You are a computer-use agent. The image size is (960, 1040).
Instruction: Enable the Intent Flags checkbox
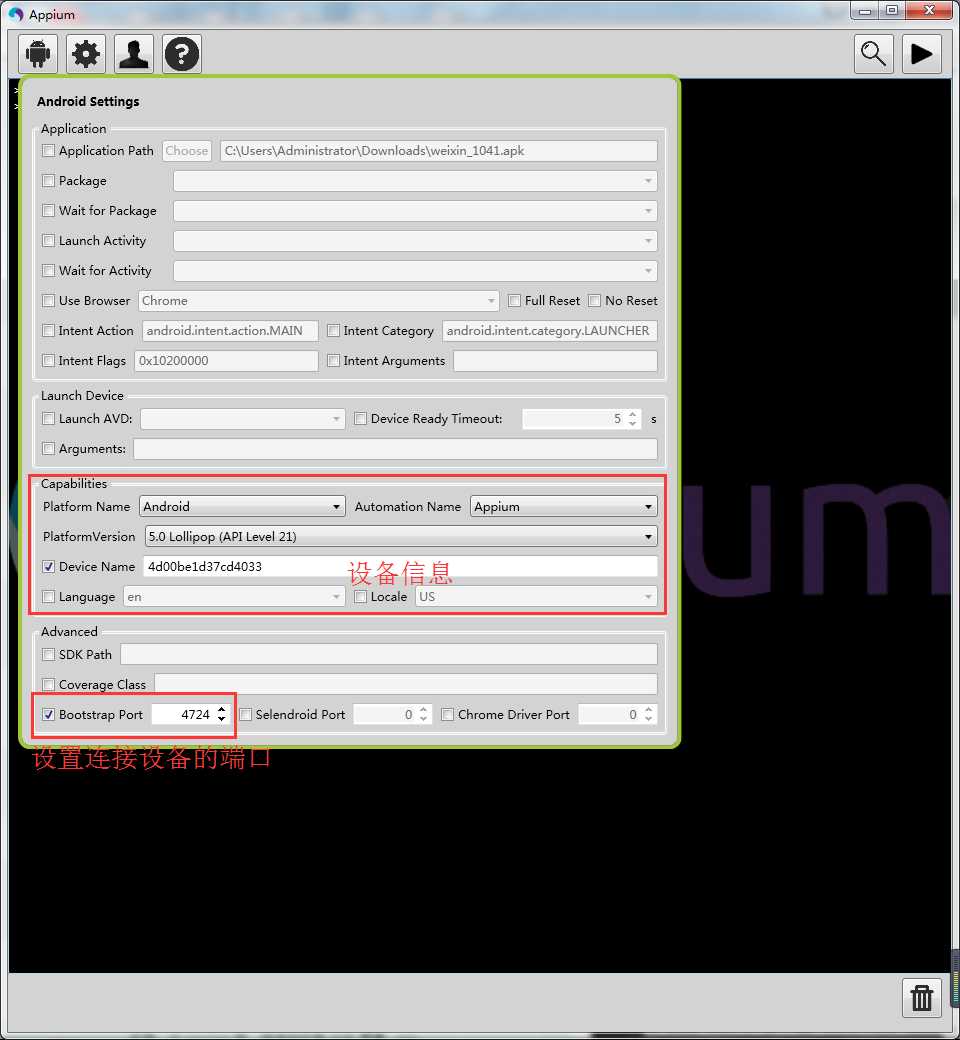(48, 360)
